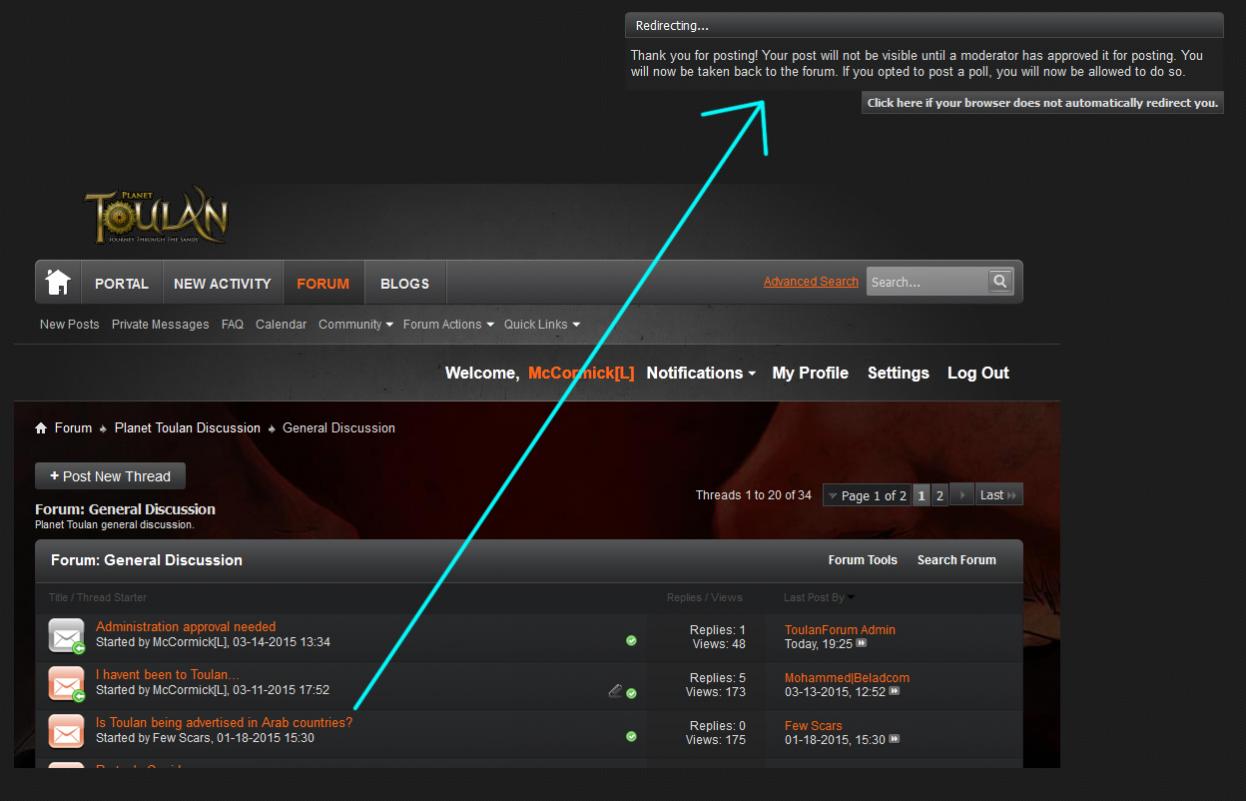The height and width of the screenshot is (801, 1246).
Task: Sort threads by Title column header
Action: (58, 598)
